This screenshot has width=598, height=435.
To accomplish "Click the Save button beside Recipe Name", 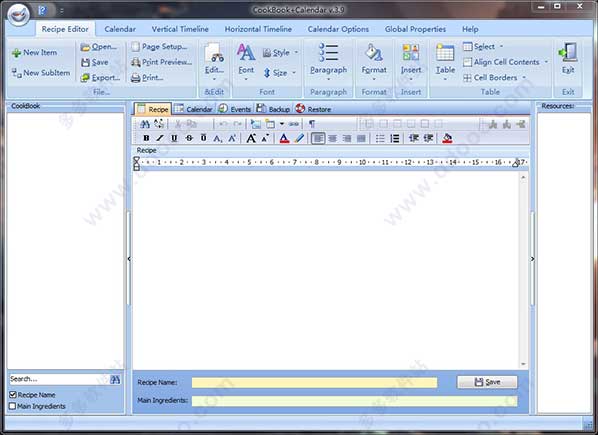I will [x=487, y=382].
